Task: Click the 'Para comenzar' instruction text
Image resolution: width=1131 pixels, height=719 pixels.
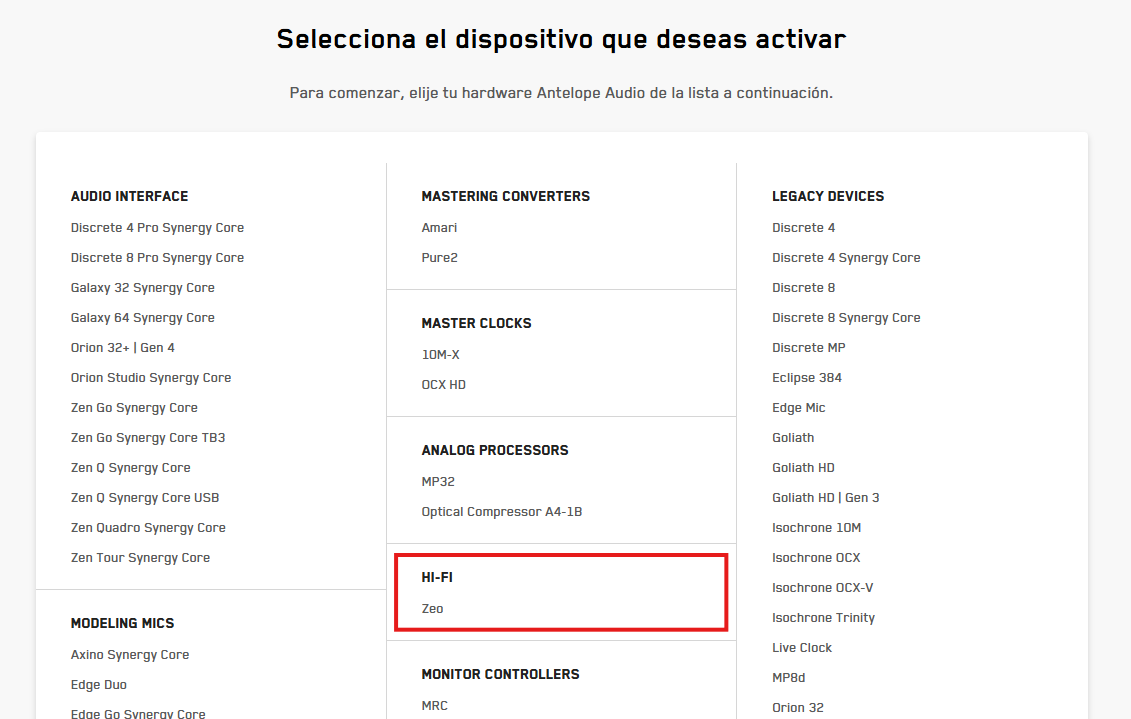Action: click(561, 93)
